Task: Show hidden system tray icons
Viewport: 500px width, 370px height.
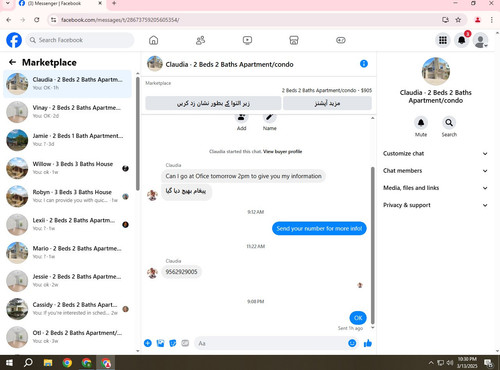Action: click(431, 363)
